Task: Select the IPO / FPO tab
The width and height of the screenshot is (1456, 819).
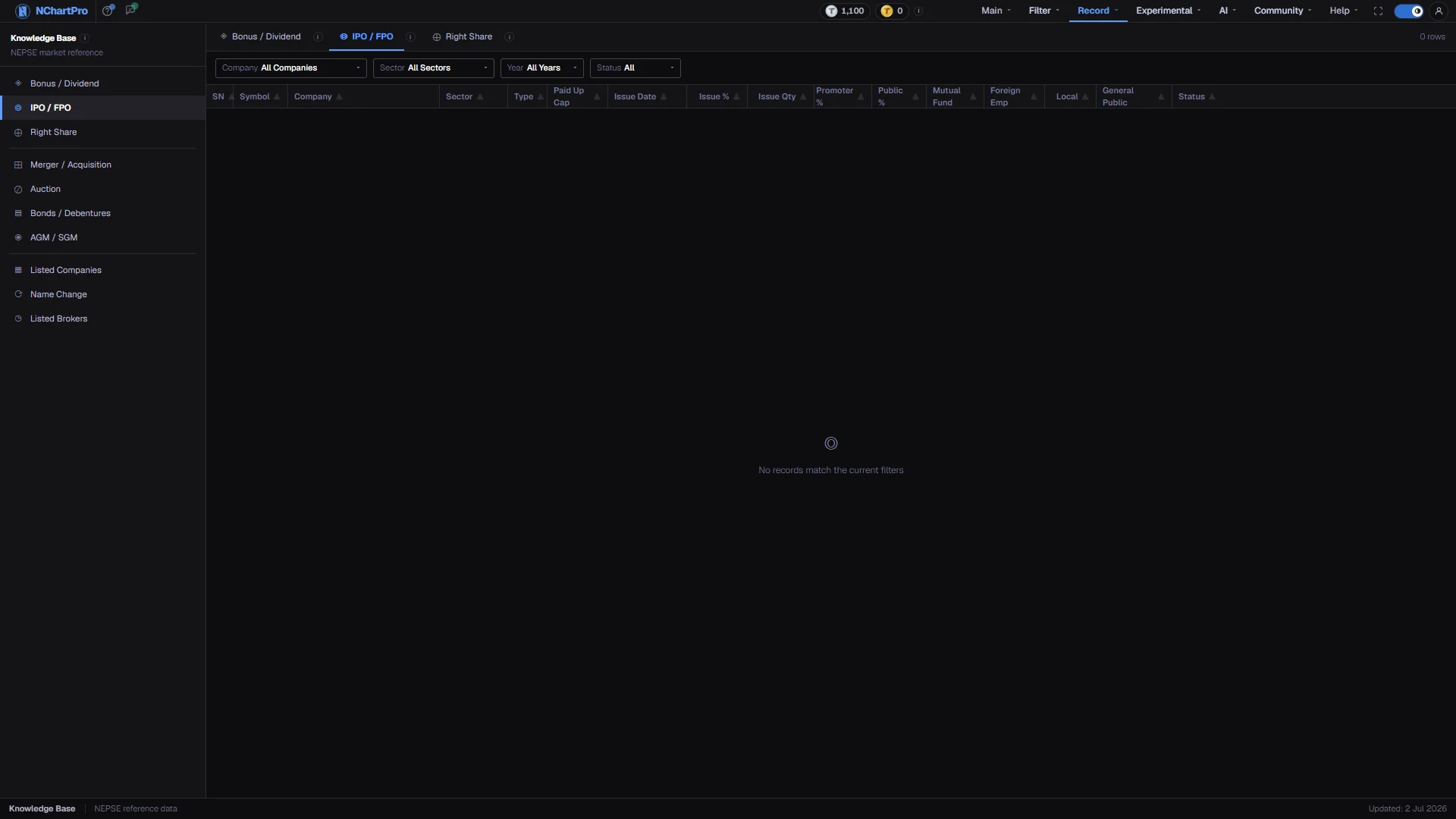Action: (x=366, y=37)
